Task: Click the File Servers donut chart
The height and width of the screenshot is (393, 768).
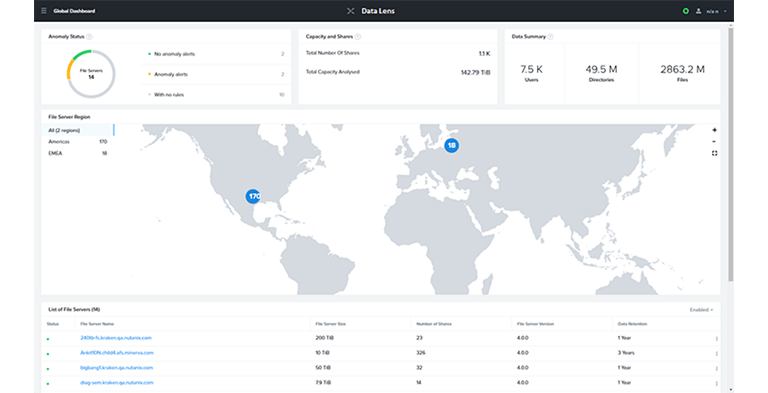Action: (91, 74)
